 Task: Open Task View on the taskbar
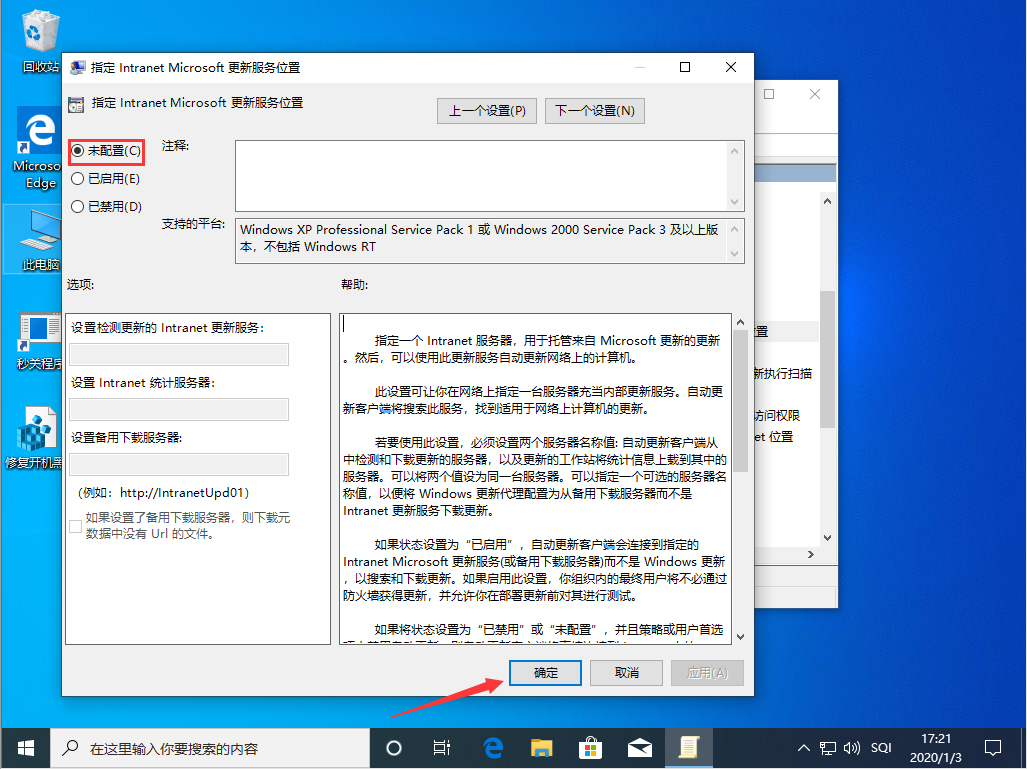coord(442,748)
